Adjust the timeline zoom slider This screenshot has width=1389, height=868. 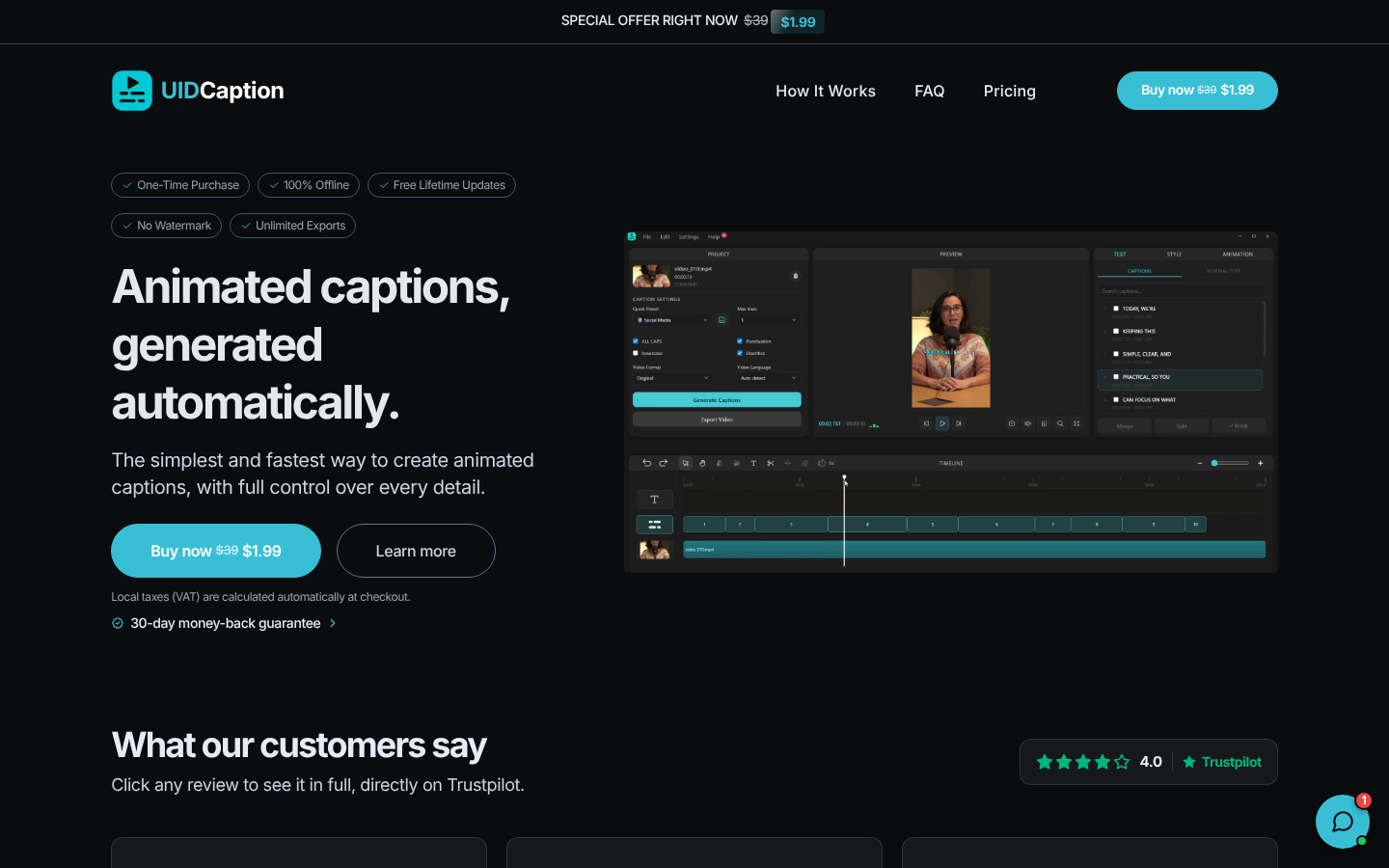tap(1231, 463)
